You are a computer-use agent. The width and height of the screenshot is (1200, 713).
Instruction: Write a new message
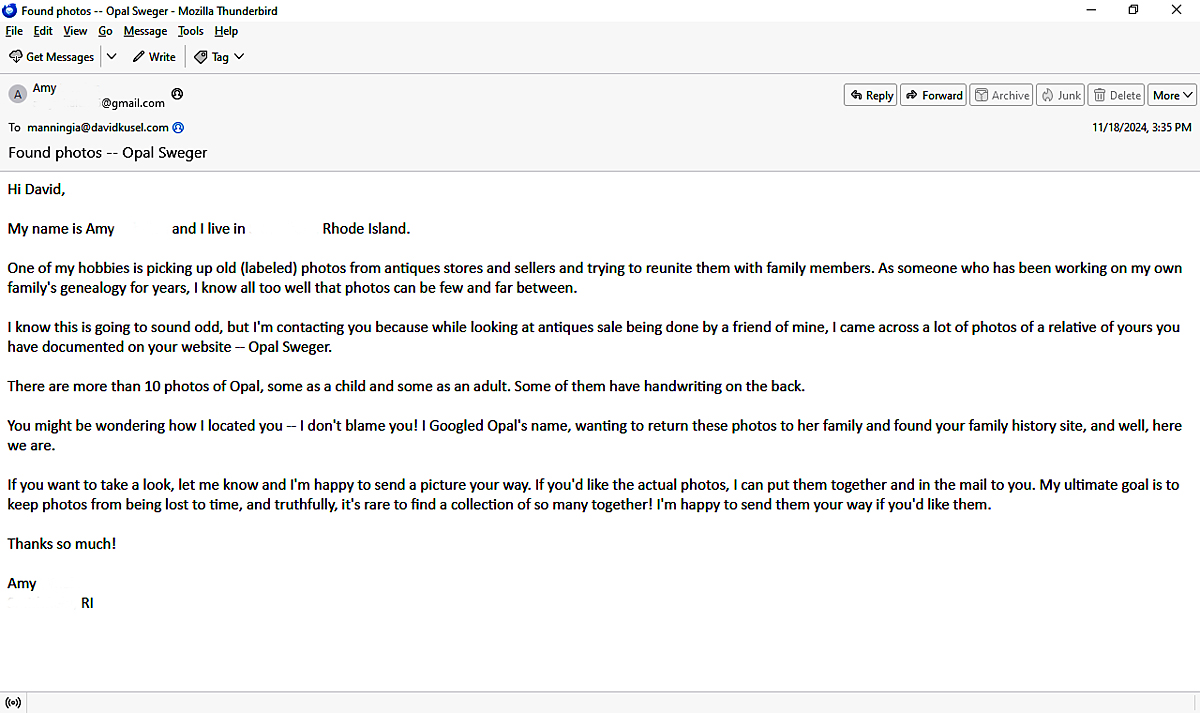154,57
